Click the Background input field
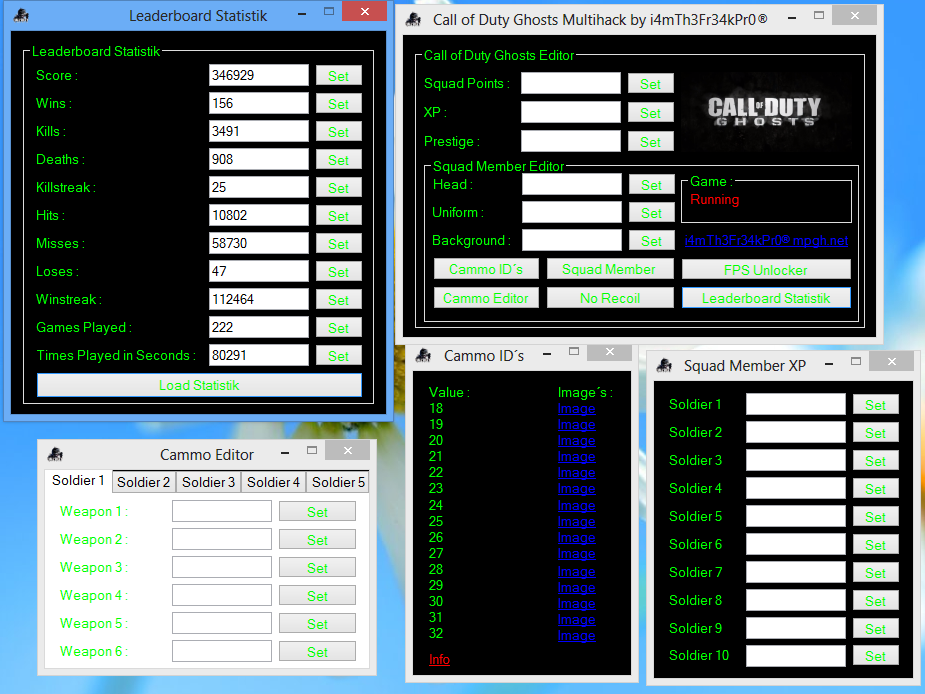This screenshot has width=925, height=694. 572,240
